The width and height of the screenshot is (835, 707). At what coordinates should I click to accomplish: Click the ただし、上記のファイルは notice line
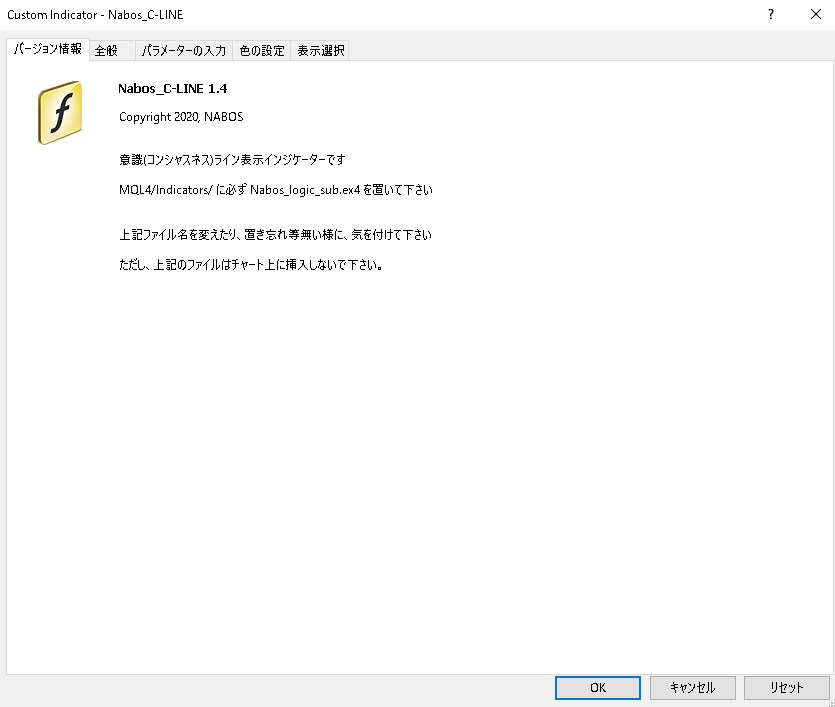click(x=251, y=265)
